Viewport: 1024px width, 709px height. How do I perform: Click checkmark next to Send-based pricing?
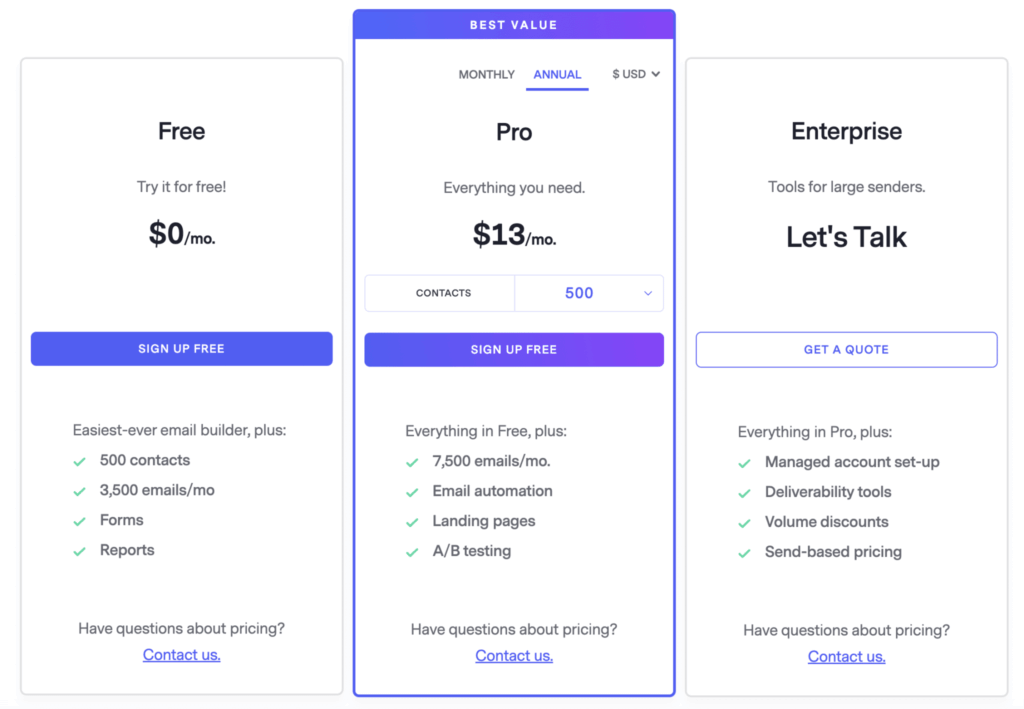[744, 554]
